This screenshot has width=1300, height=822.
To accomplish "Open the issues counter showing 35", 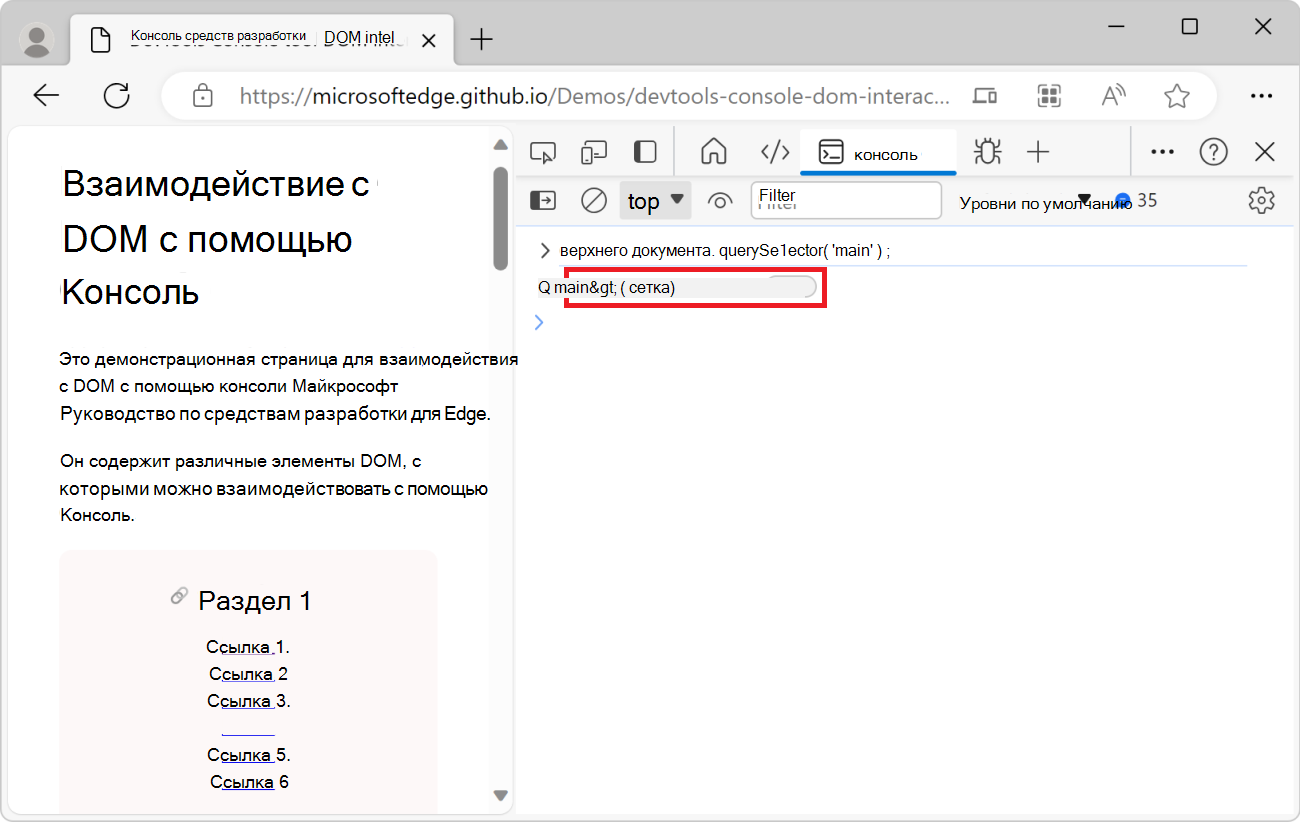I will coord(1137,200).
